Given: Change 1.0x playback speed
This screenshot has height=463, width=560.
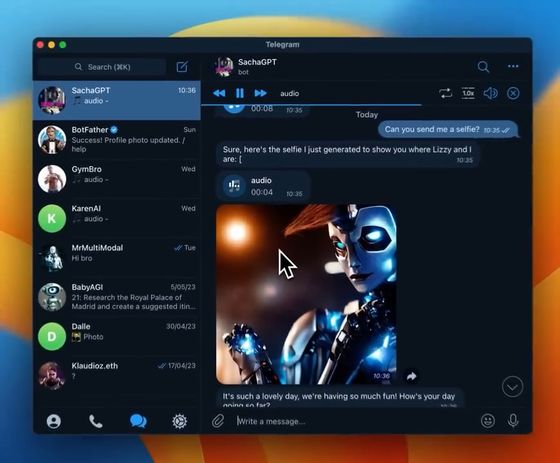Looking at the screenshot, I should [468, 93].
